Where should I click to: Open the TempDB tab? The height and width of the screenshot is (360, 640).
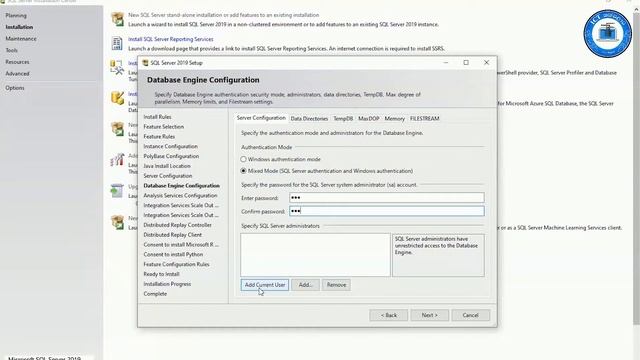pos(343,118)
